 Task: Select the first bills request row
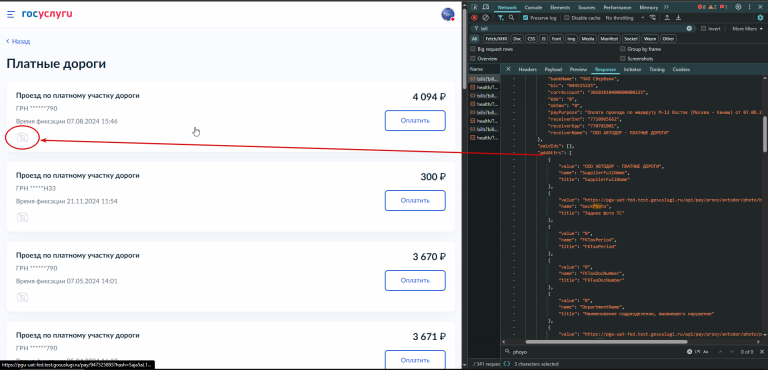484,79
